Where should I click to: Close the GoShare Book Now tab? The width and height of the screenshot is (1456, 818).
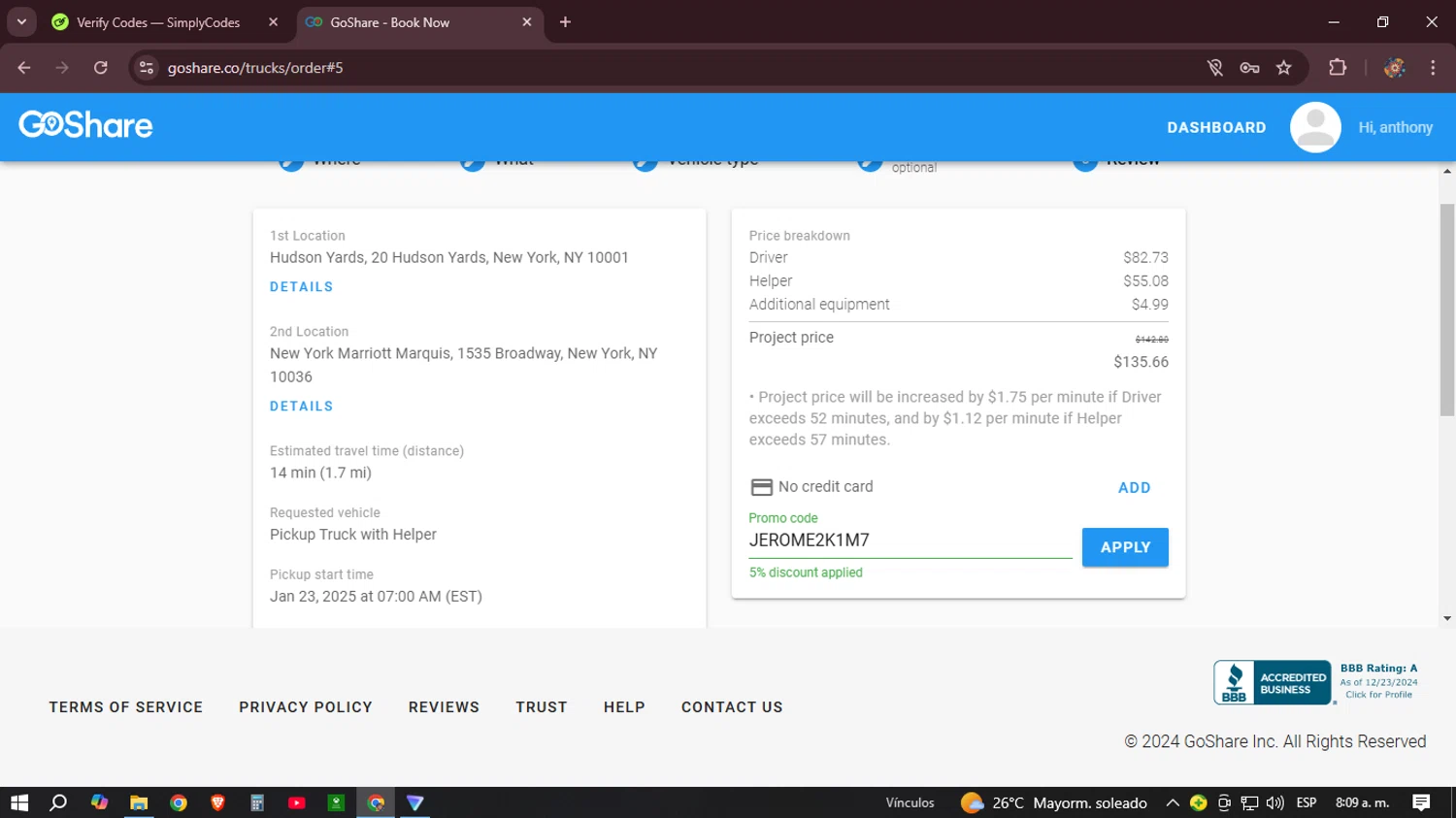point(527,22)
